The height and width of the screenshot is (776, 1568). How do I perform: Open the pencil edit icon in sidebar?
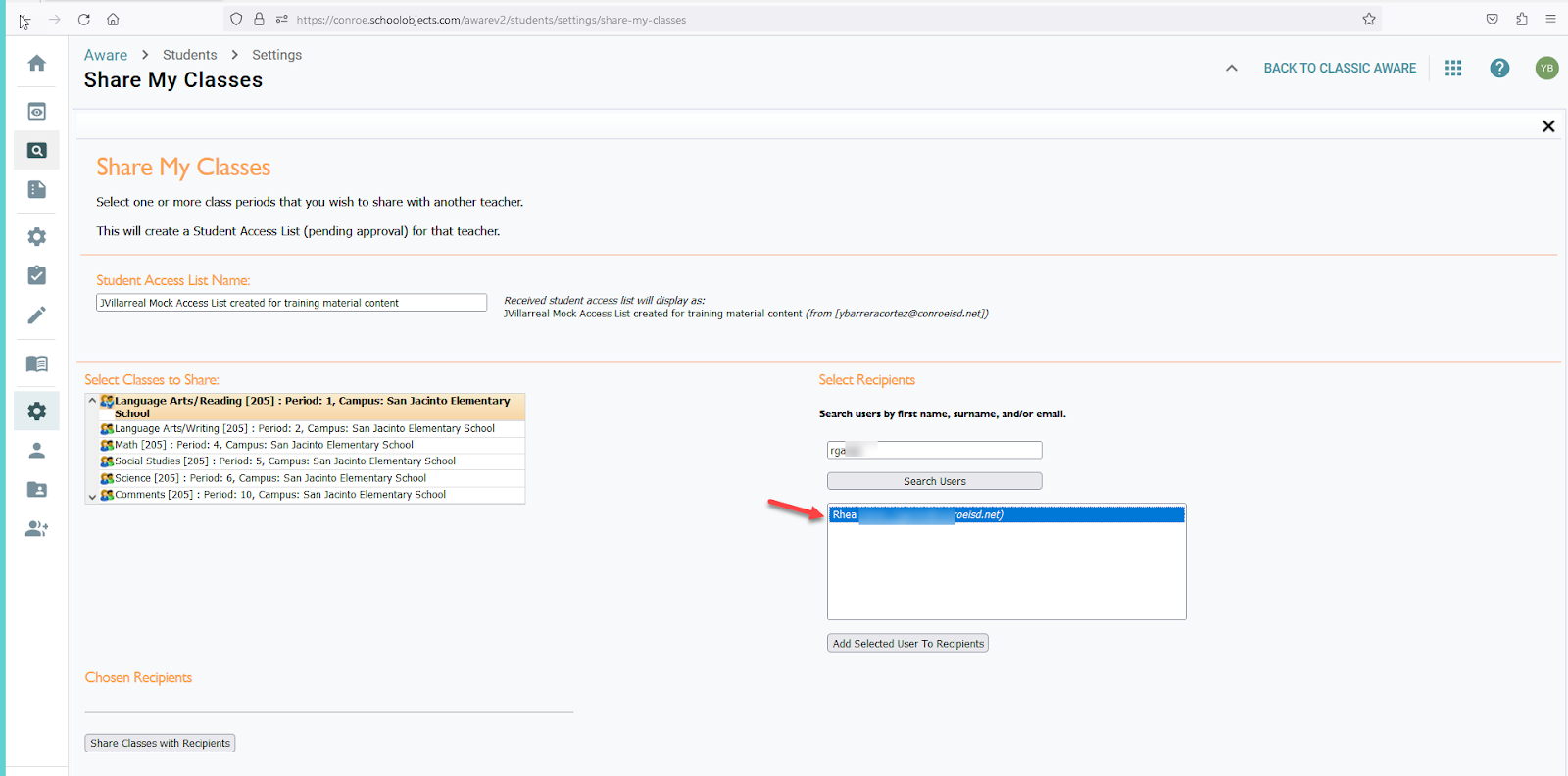(x=36, y=315)
